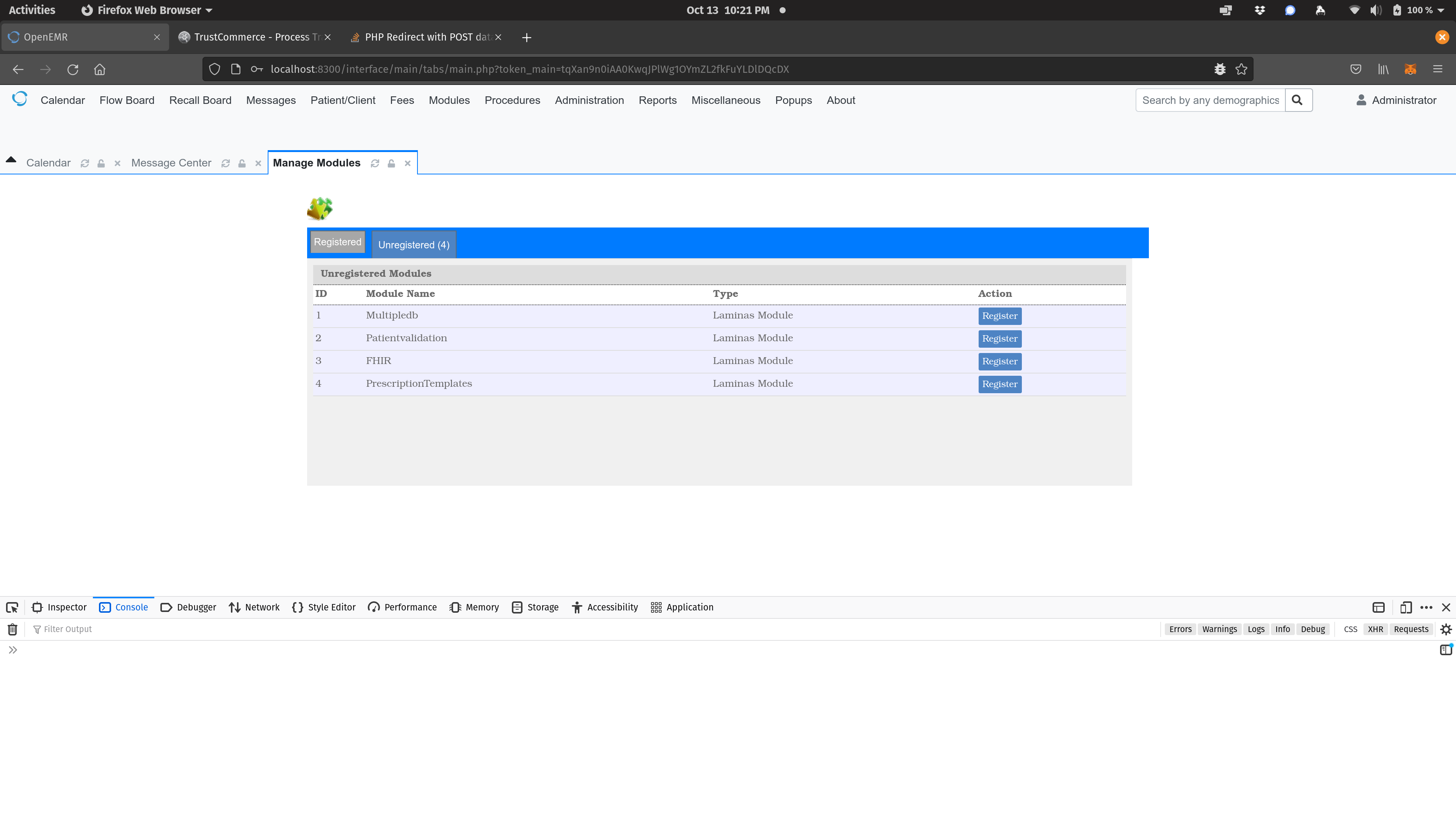Register the FHIR module

tap(999, 361)
